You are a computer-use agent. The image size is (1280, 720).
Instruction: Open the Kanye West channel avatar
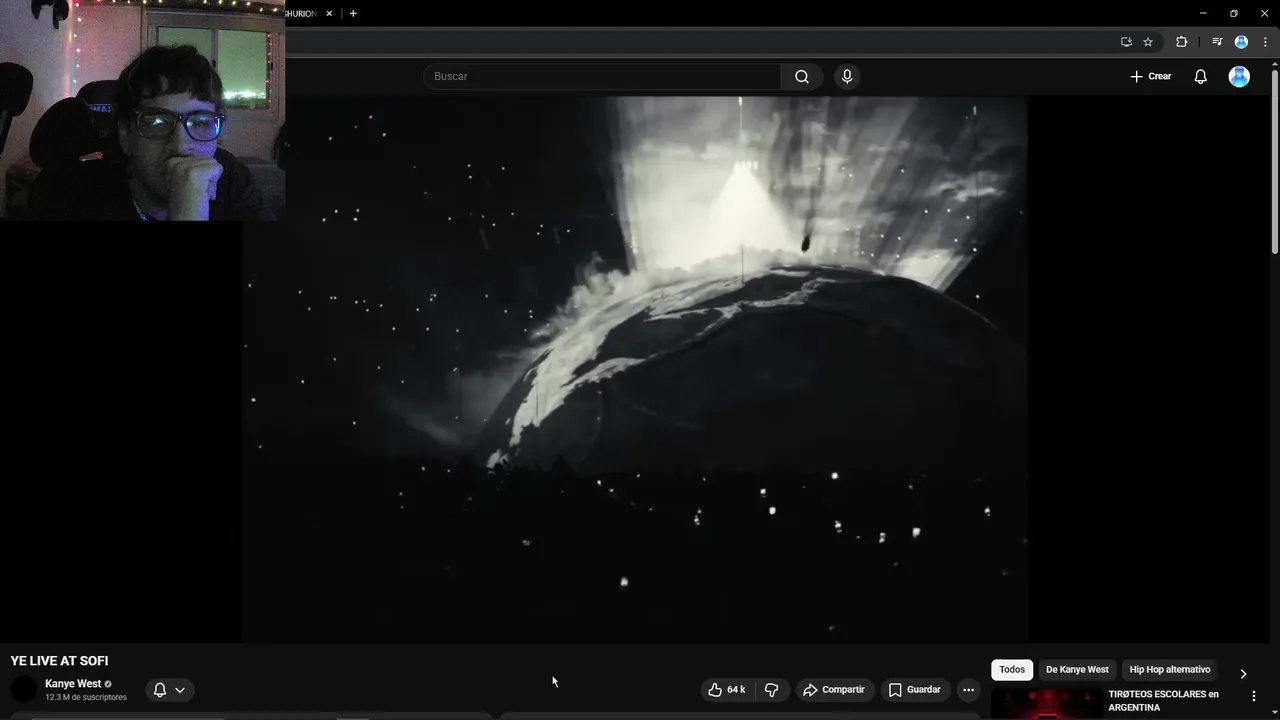[x=24, y=689]
